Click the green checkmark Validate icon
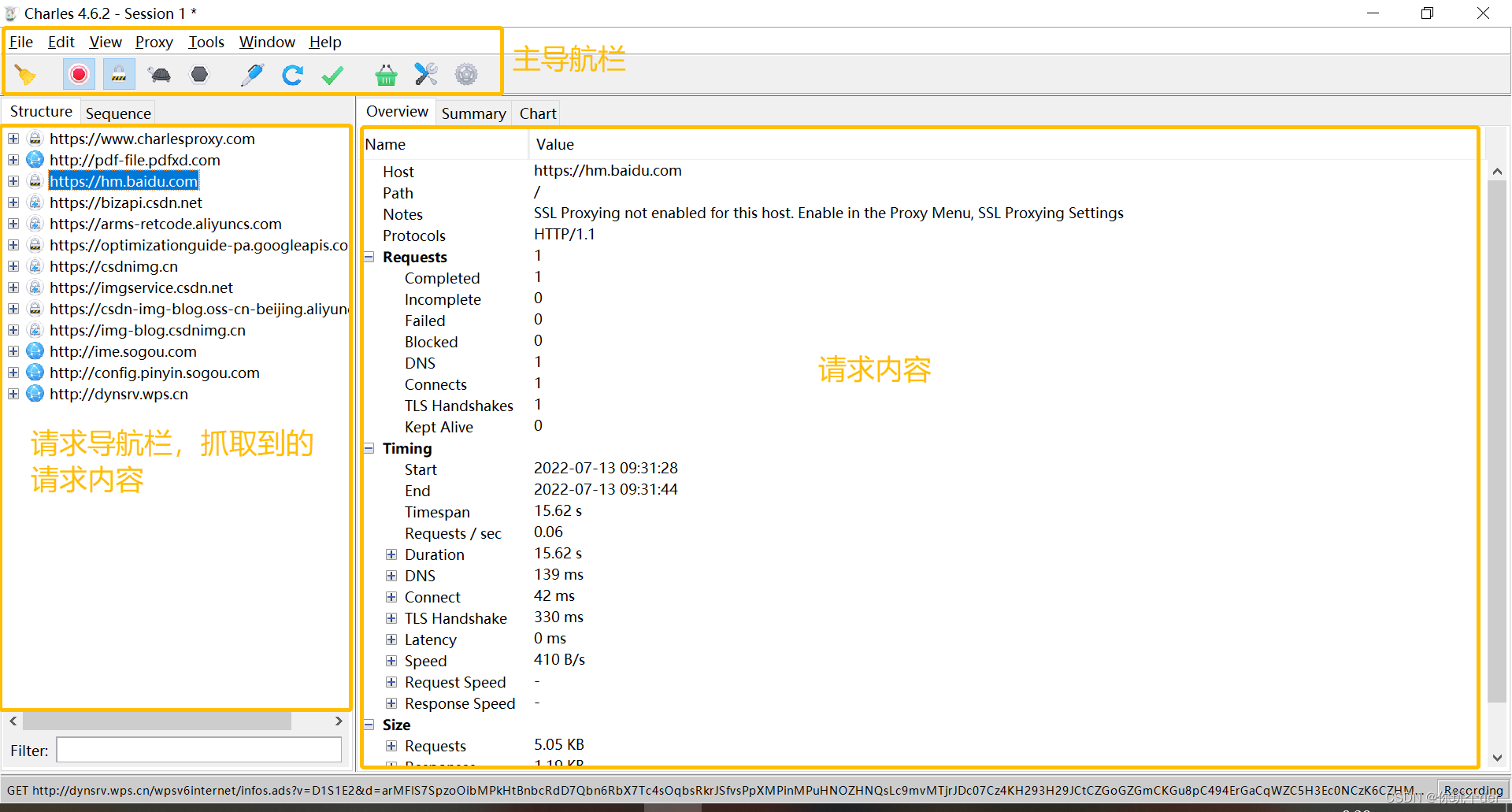This screenshot has height=812, width=1512. 333,75
